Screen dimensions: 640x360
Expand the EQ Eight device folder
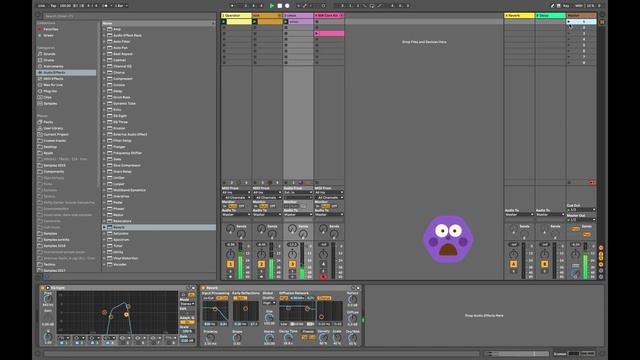(x=104, y=116)
